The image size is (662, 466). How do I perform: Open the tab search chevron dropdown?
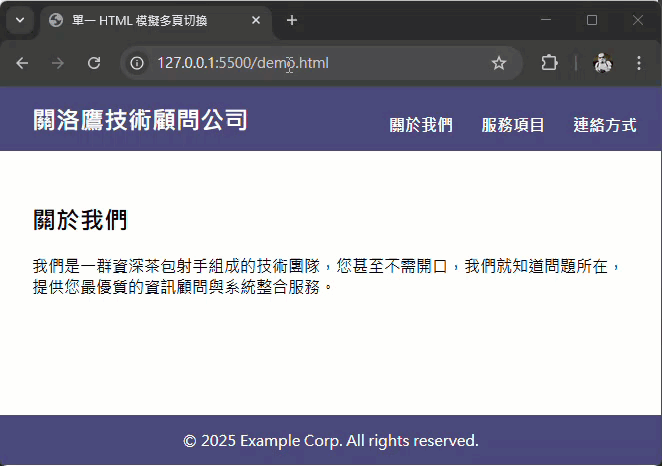point(19,20)
